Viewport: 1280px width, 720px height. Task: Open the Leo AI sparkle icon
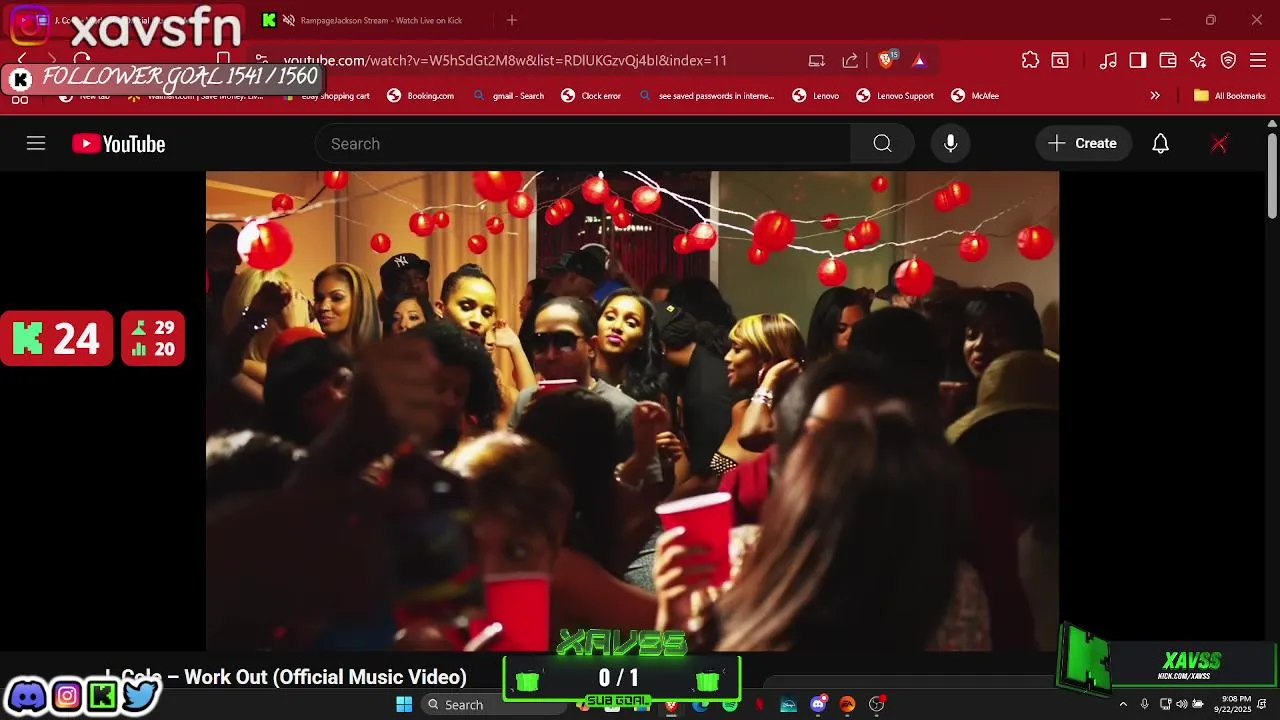(x=1198, y=60)
